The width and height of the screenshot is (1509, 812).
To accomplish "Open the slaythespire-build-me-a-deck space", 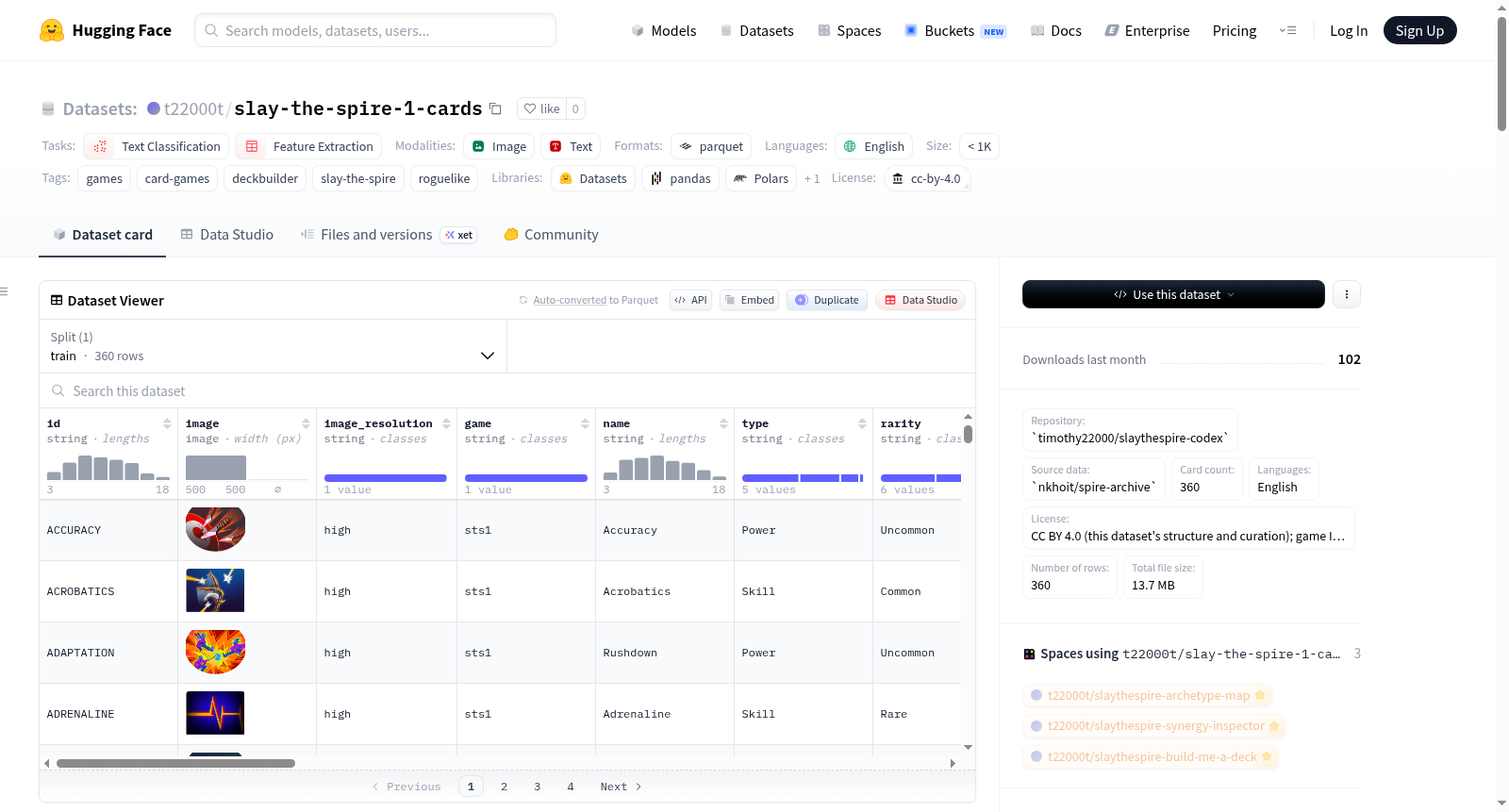I will (x=1152, y=756).
